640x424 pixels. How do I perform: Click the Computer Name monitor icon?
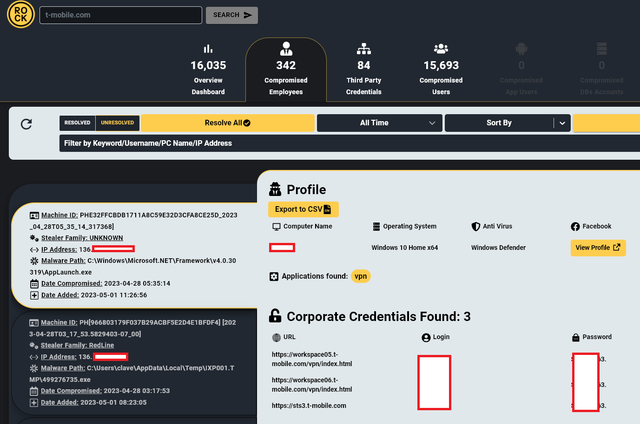[x=276, y=226]
